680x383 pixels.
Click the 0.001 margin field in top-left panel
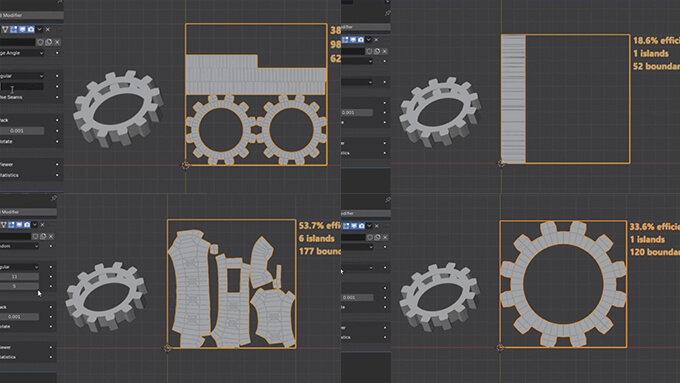coord(22,131)
